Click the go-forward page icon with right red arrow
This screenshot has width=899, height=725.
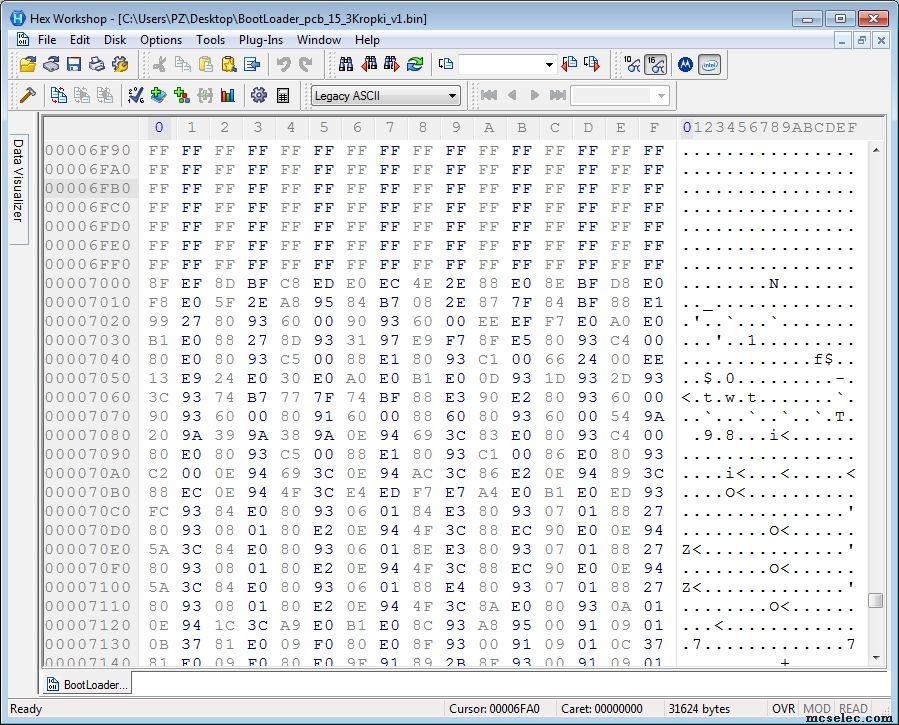[592, 64]
